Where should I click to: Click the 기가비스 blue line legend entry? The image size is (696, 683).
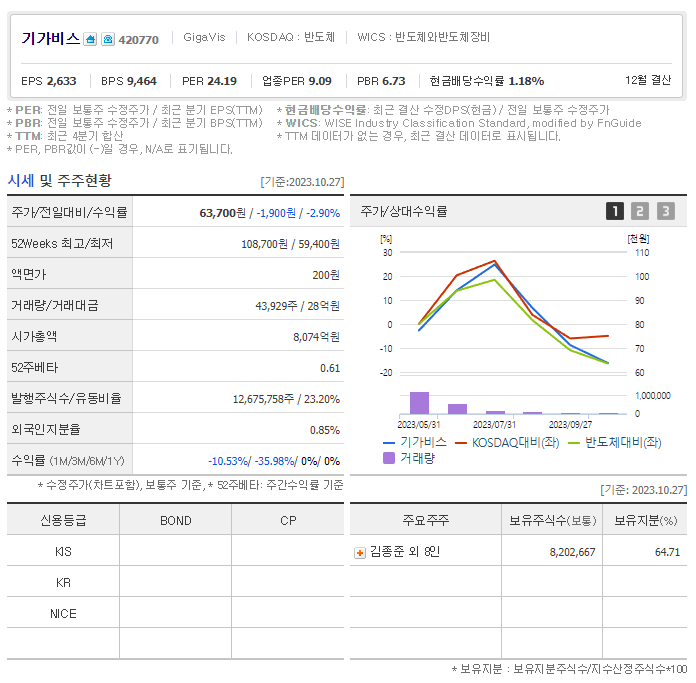415,442
